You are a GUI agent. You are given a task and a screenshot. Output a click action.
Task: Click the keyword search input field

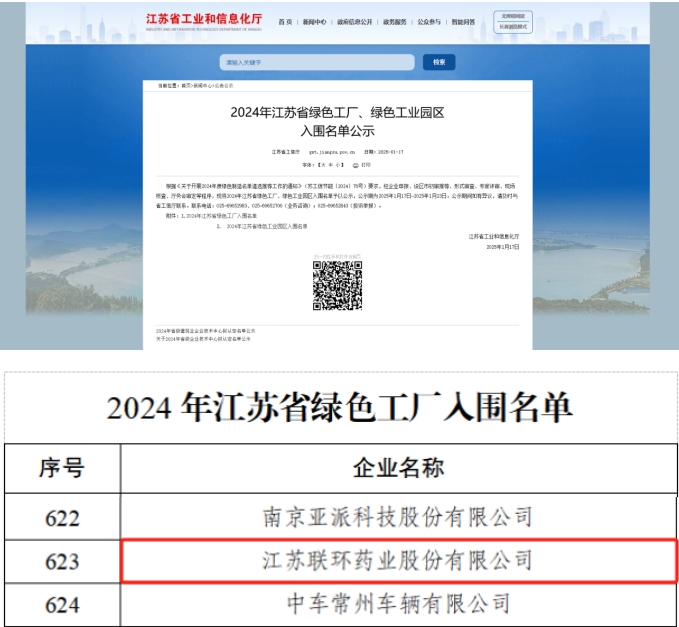(317, 62)
